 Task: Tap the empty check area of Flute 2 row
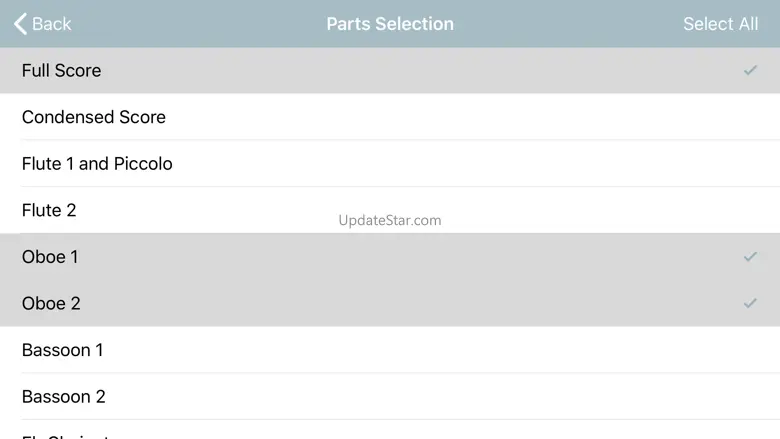[x=750, y=210]
